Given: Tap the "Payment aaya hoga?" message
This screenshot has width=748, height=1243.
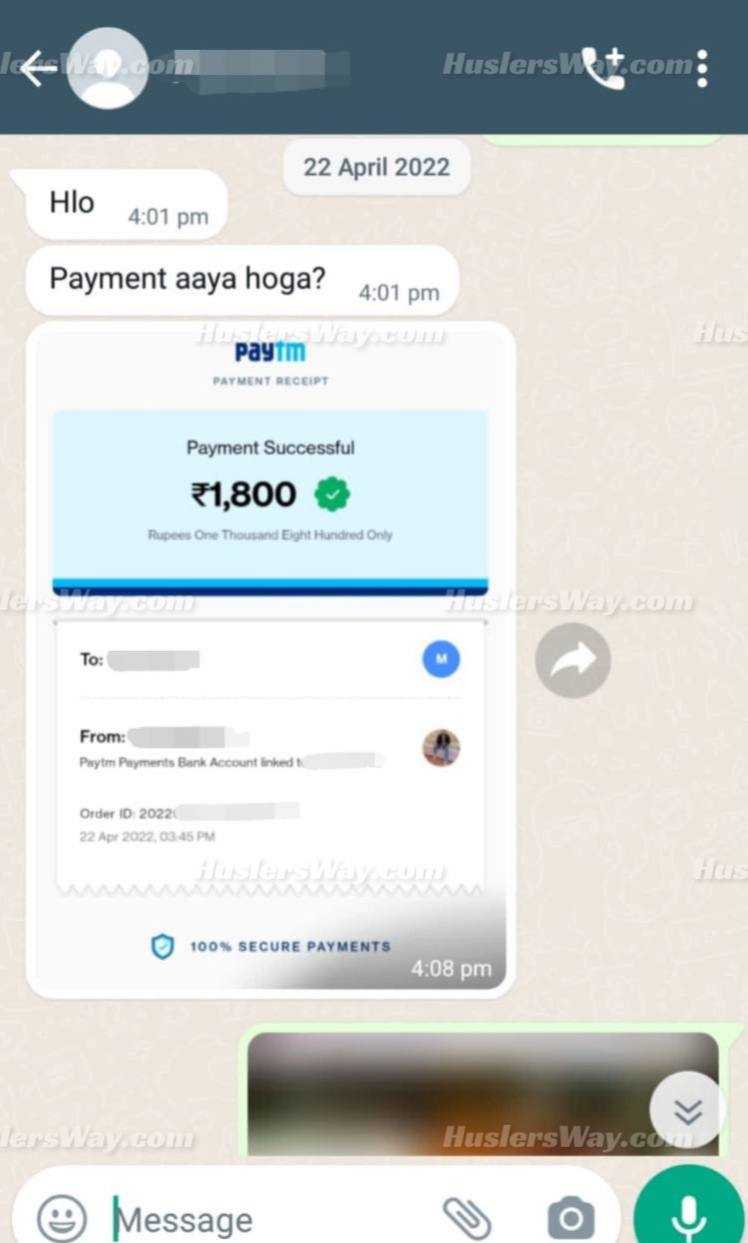Looking at the screenshot, I should pos(241,281).
